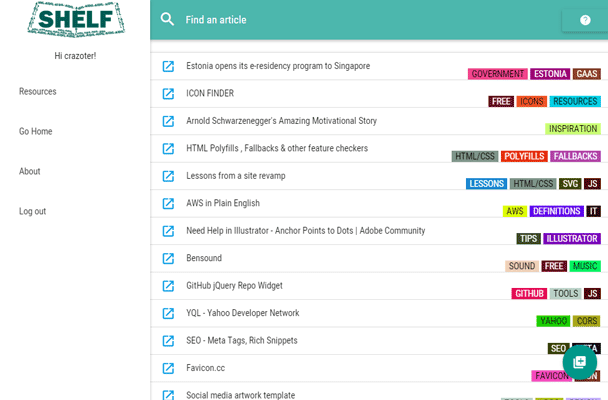Click 'YQL - Yahoo Developer Network' title

(x=243, y=313)
